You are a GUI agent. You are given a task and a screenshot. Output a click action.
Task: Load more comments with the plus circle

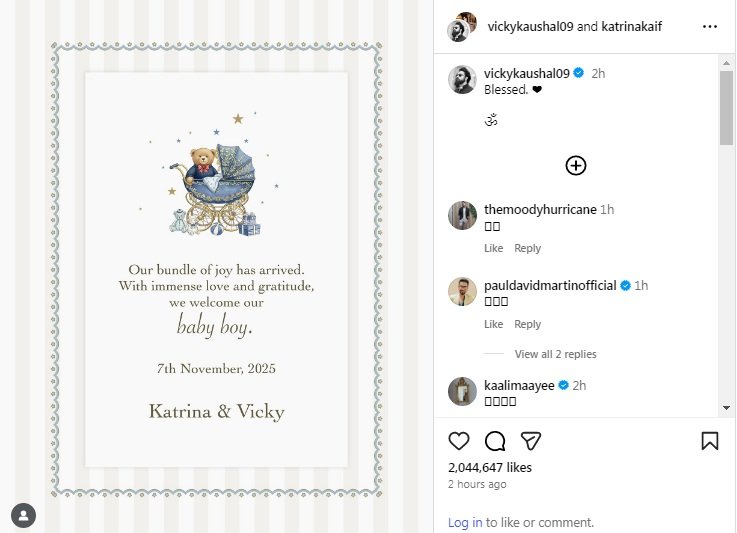[x=576, y=165]
